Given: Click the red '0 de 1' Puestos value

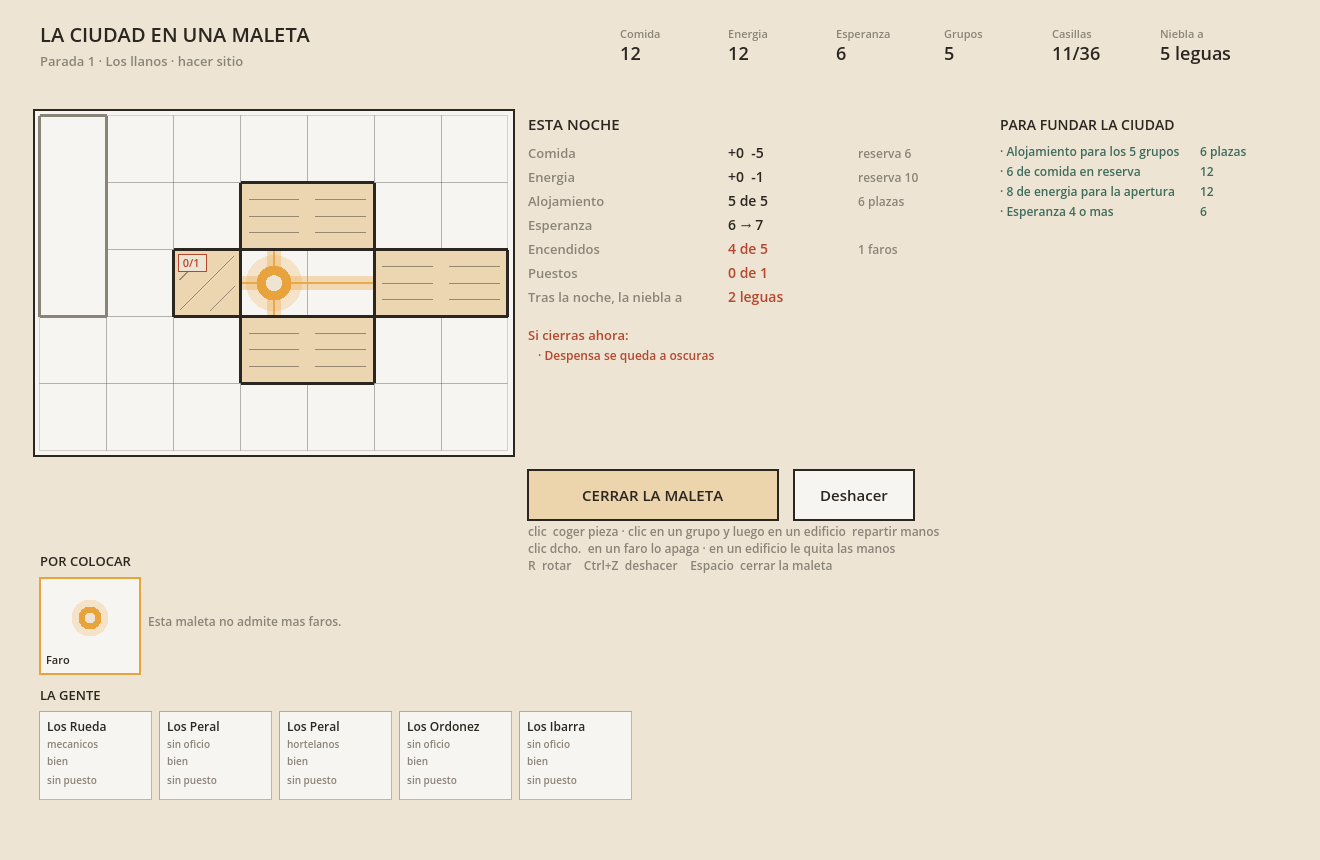Looking at the screenshot, I should [x=748, y=273].
